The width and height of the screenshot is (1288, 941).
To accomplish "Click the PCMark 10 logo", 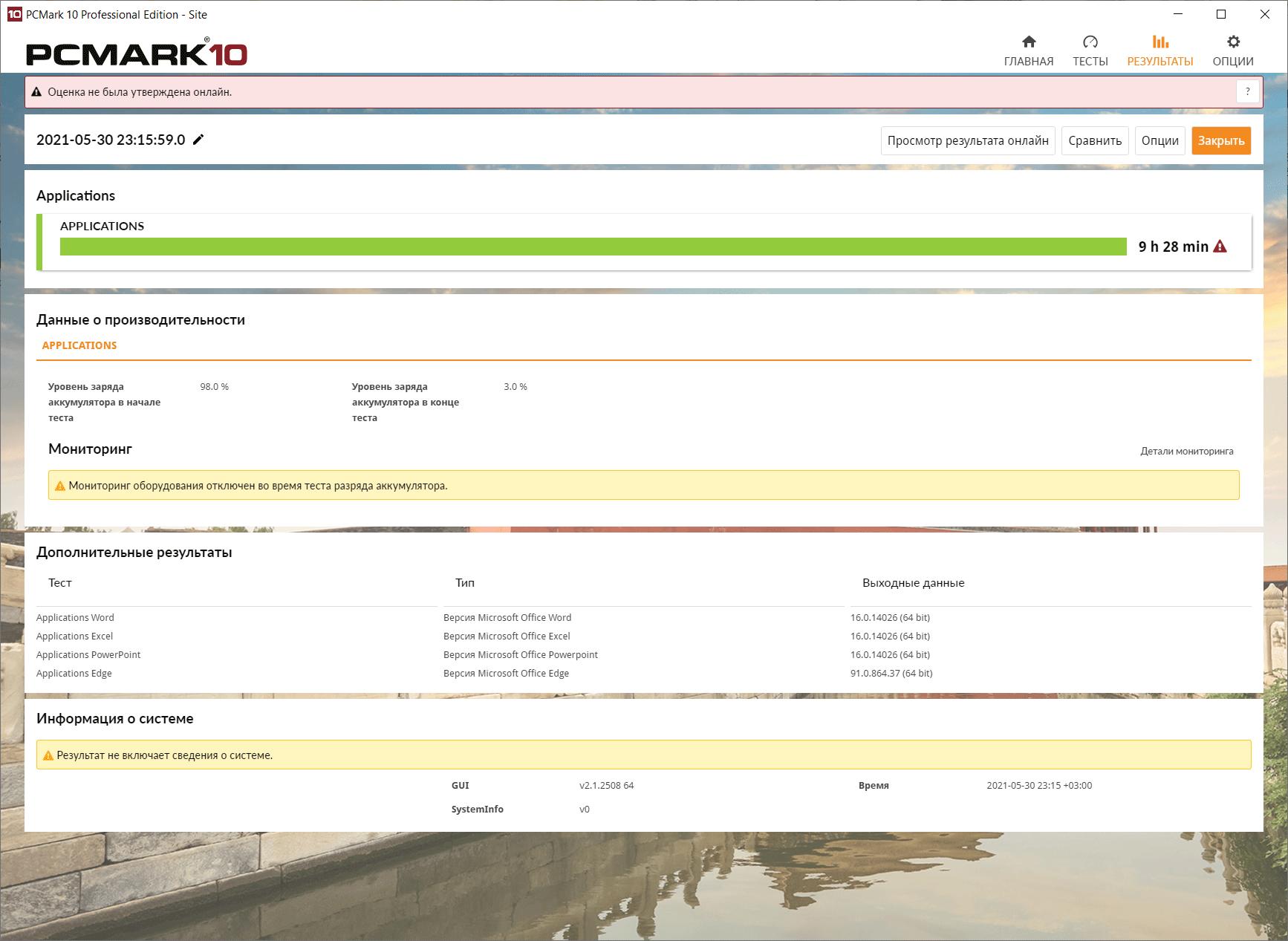I will [137, 53].
